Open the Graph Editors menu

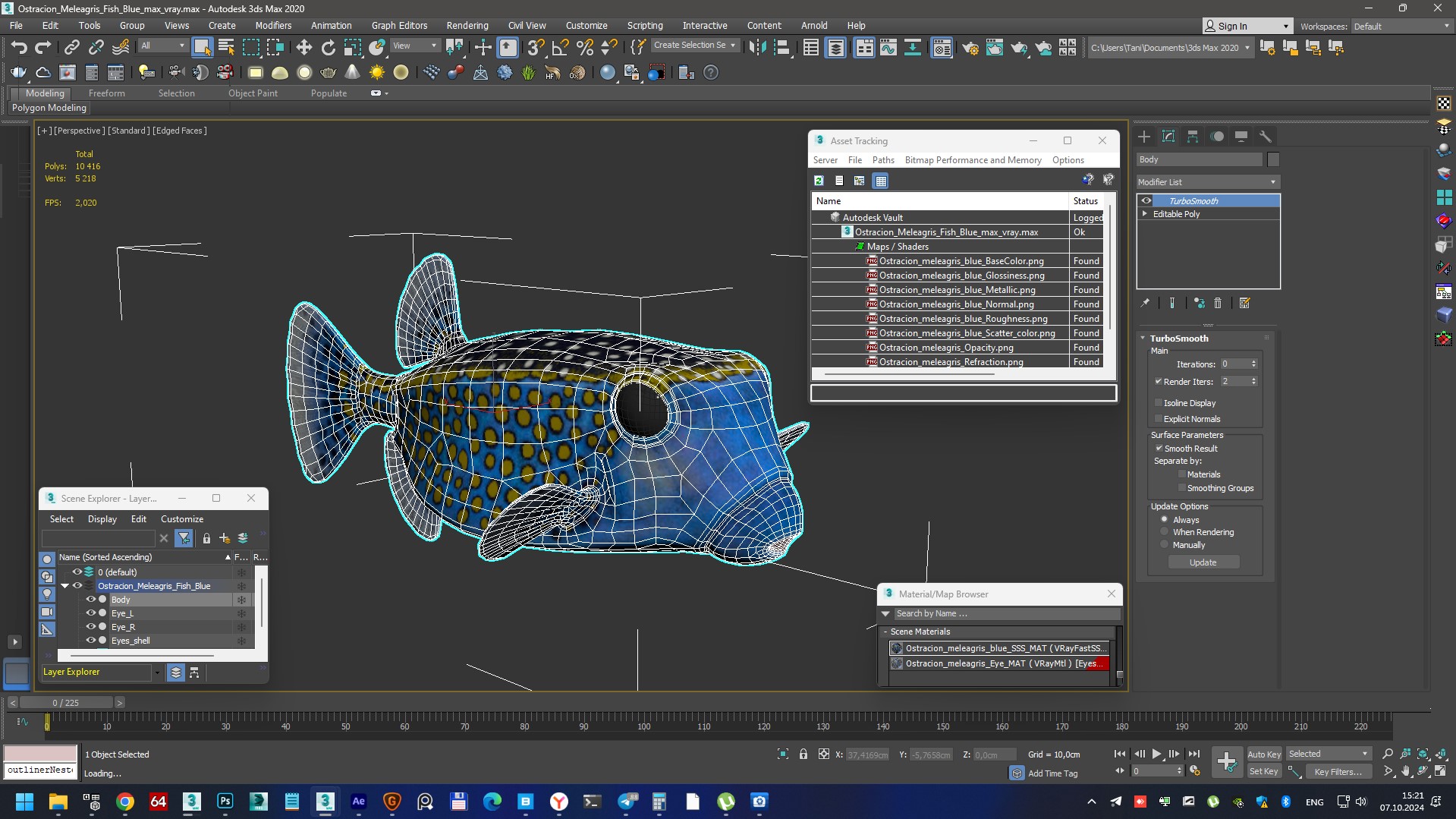pos(399,25)
